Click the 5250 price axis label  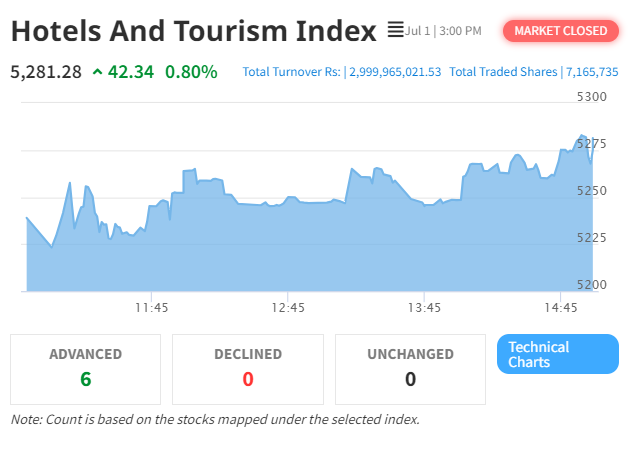click(592, 191)
